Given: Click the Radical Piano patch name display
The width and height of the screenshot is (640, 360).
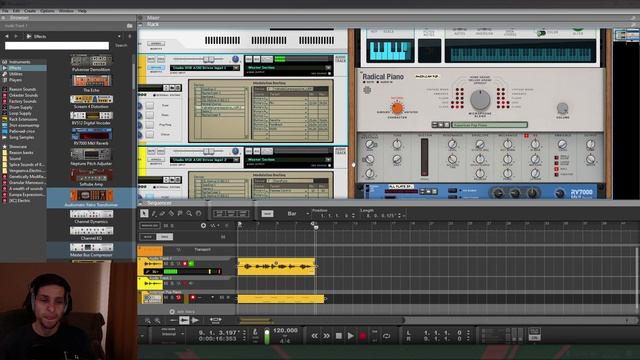Looking at the screenshot, I should (x=489, y=124).
